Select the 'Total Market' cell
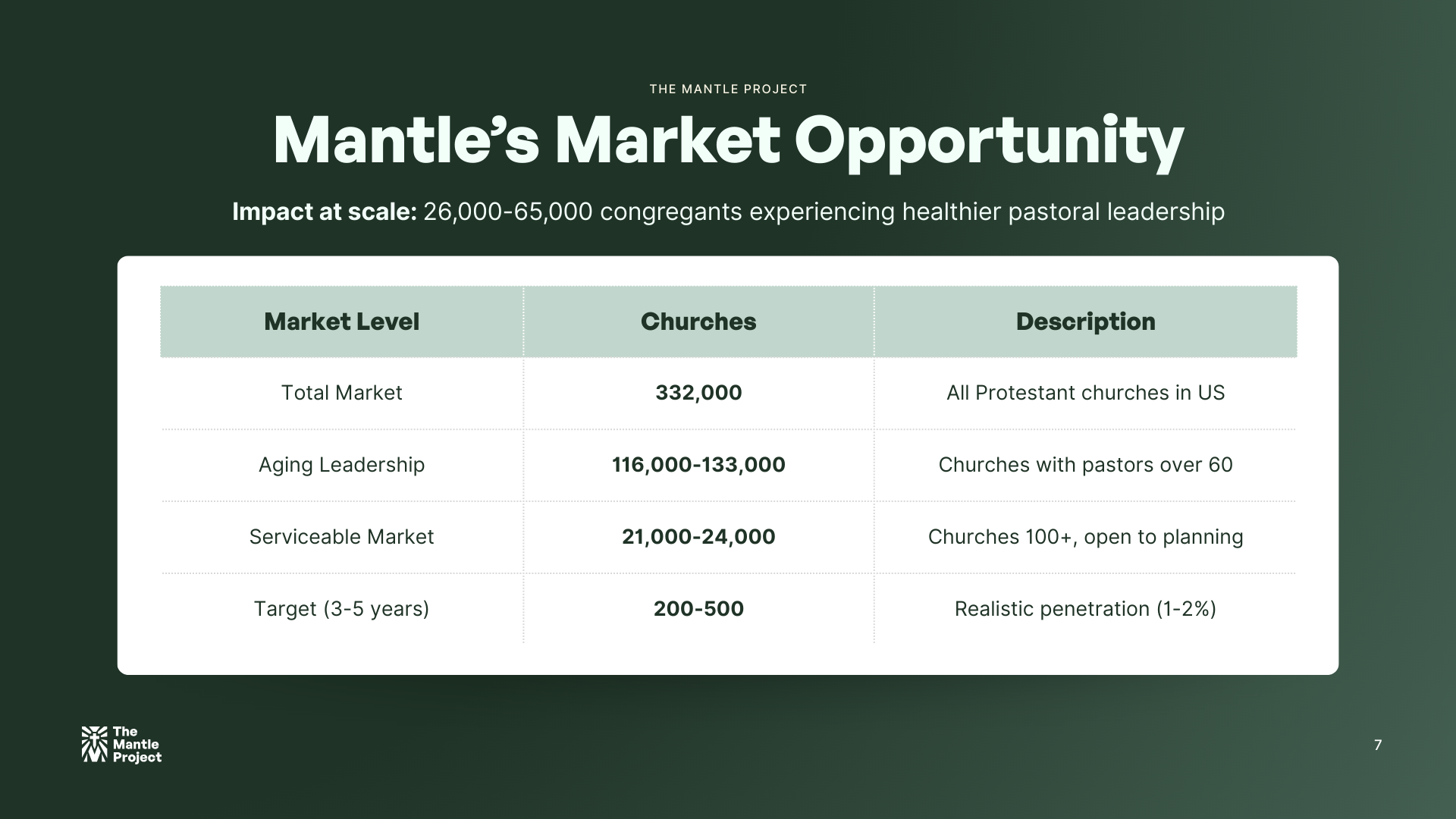The height and width of the screenshot is (819, 1456). tap(341, 393)
